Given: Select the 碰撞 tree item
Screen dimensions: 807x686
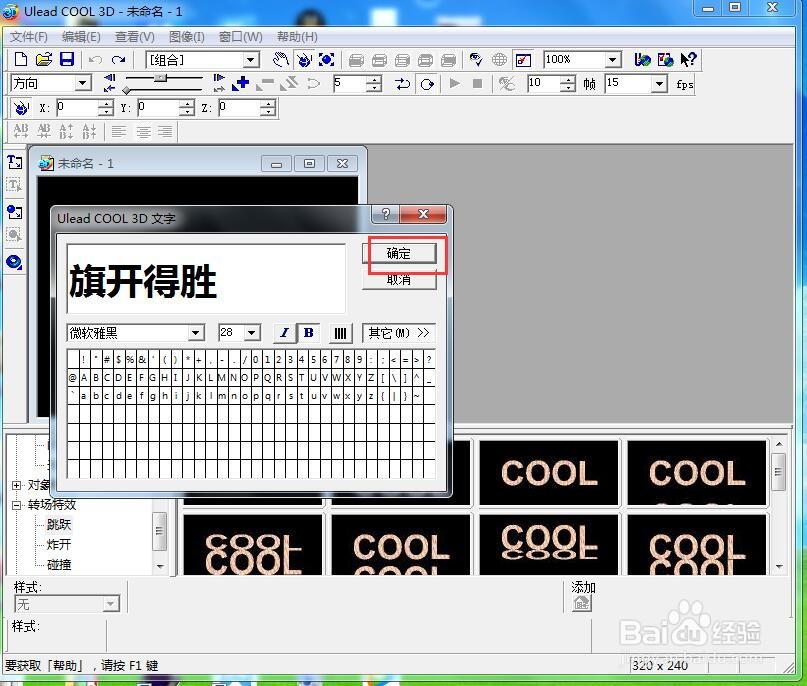Looking at the screenshot, I should pos(59,565).
